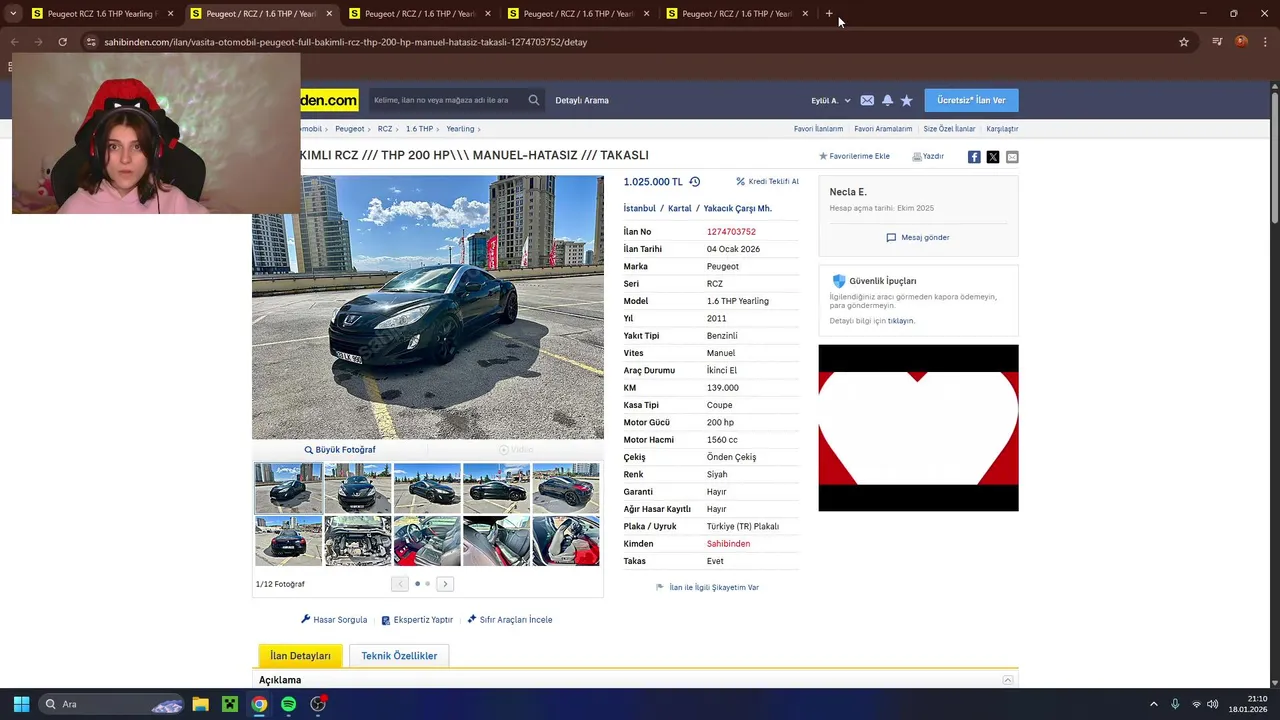Click the search magnifier icon in search box
Image resolution: width=1280 pixels, height=720 pixels.
tap(534, 100)
